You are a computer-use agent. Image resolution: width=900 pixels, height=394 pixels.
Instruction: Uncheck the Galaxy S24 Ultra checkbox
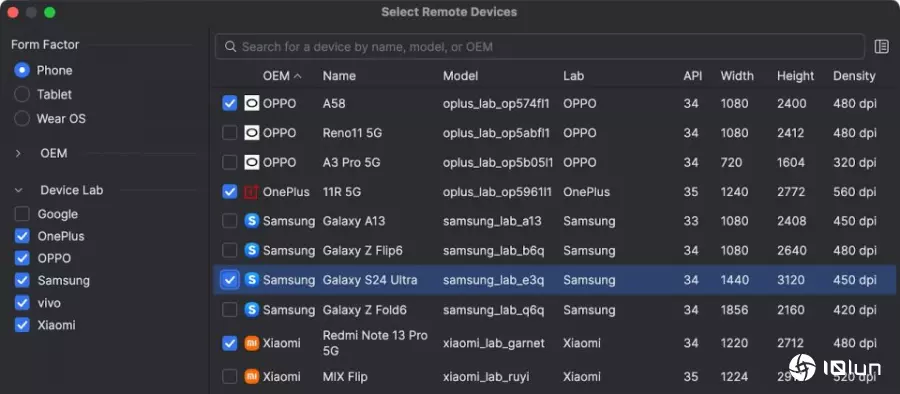[230, 280]
